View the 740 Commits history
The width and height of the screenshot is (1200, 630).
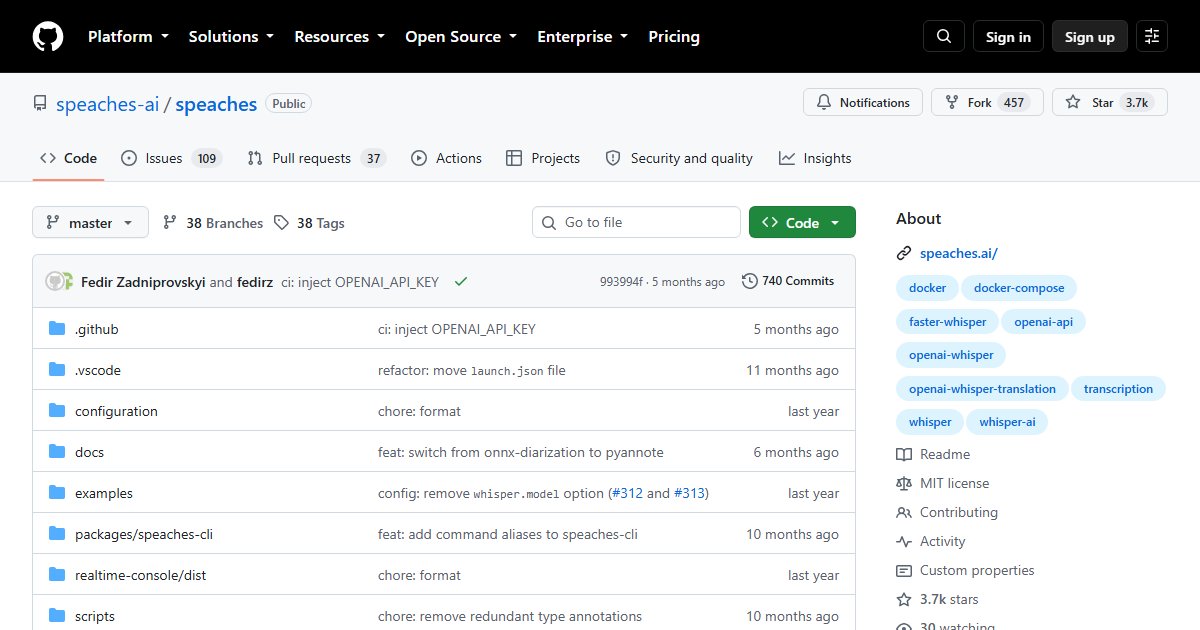coord(788,281)
